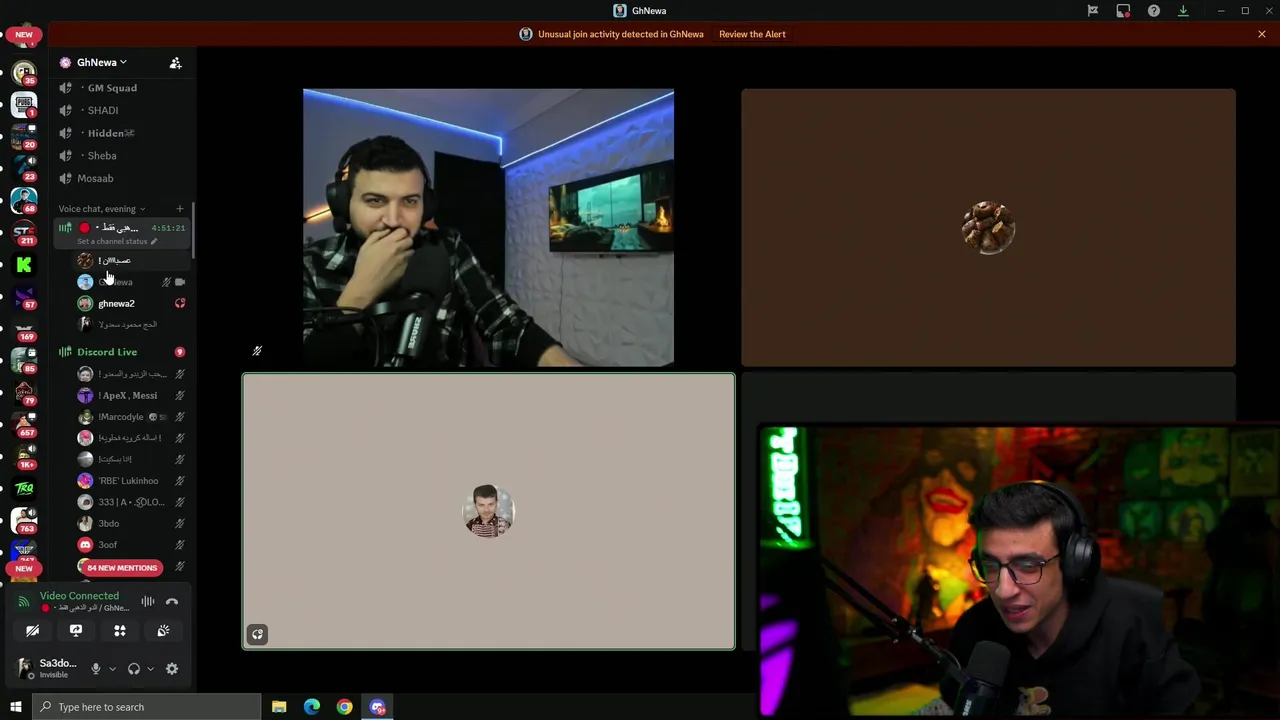Open User Settings gear icon
1280x720 pixels.
point(172,669)
